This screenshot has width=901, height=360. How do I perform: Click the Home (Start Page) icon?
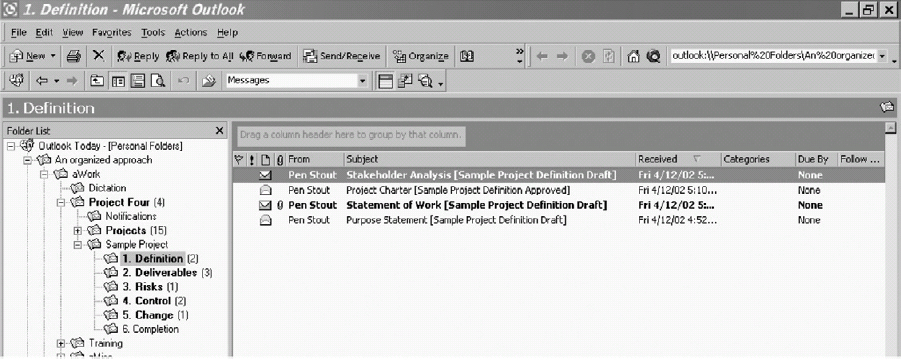pos(633,56)
